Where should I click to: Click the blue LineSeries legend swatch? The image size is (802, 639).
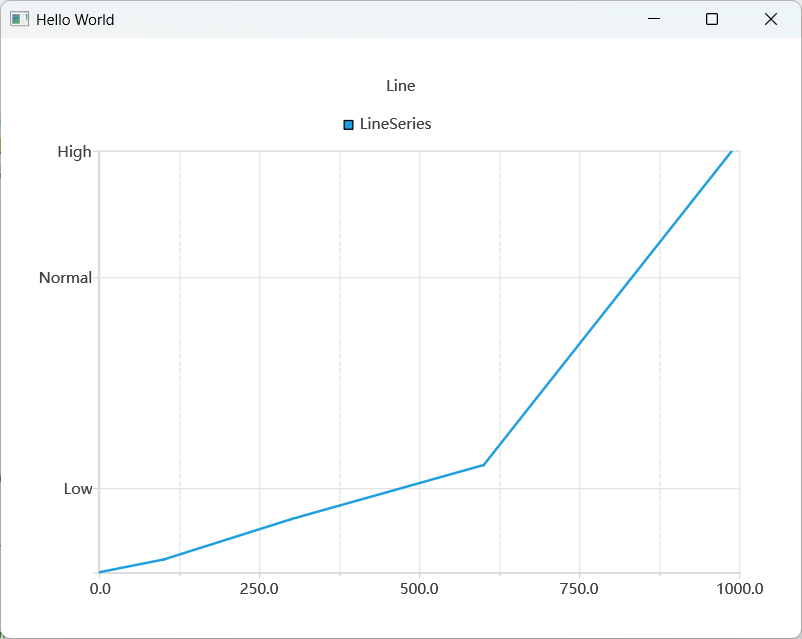(348, 125)
